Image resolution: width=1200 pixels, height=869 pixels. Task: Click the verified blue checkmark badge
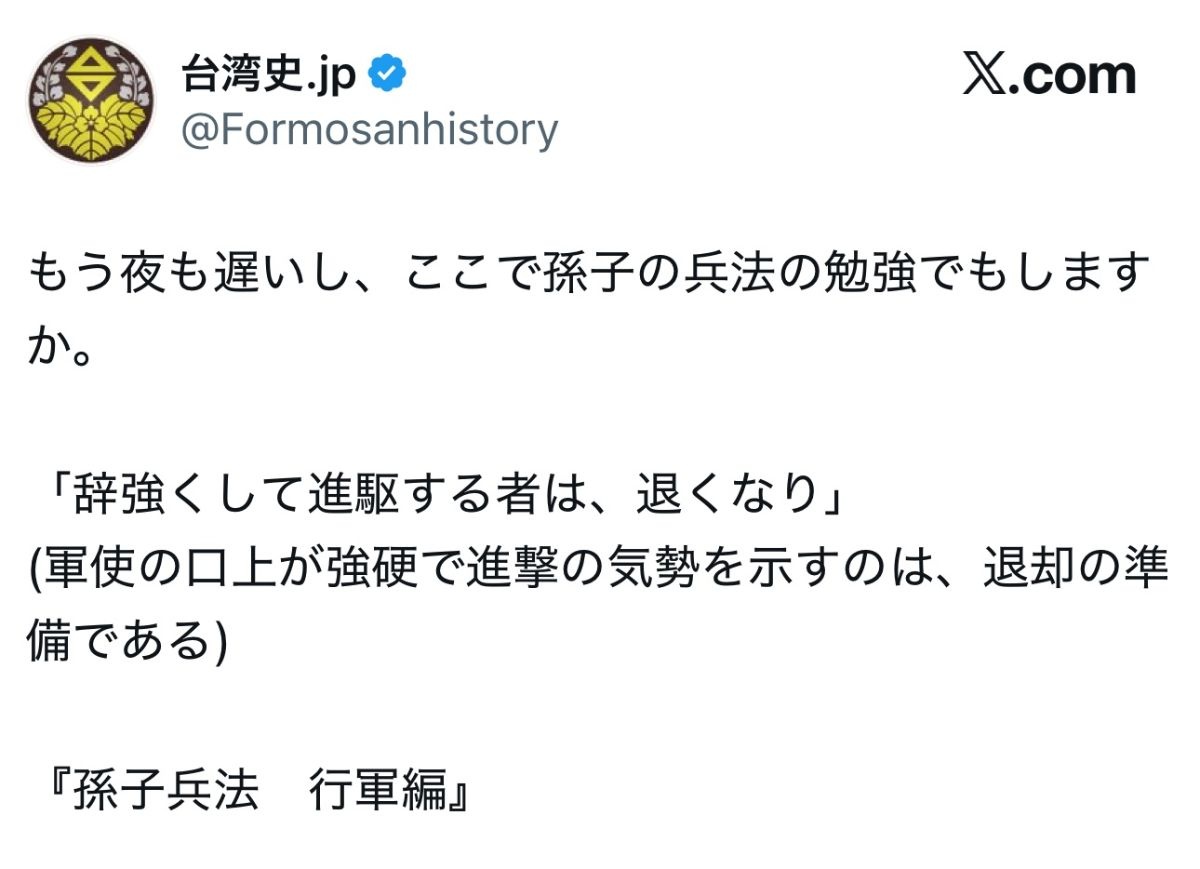click(x=387, y=75)
